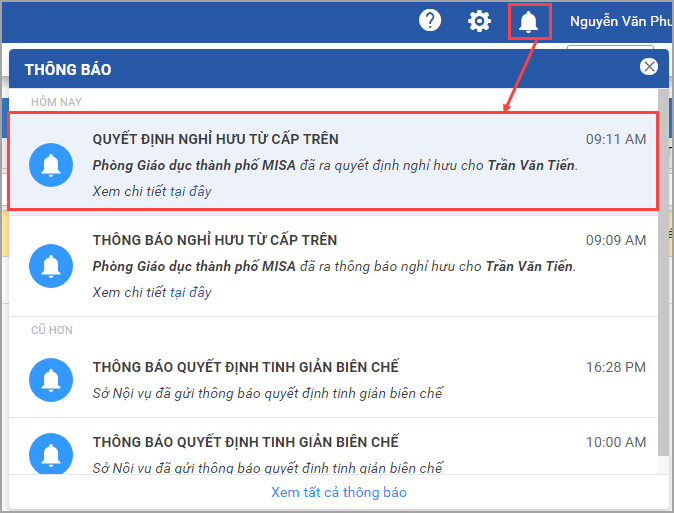Close the Thông báo panel

[x=649, y=67]
